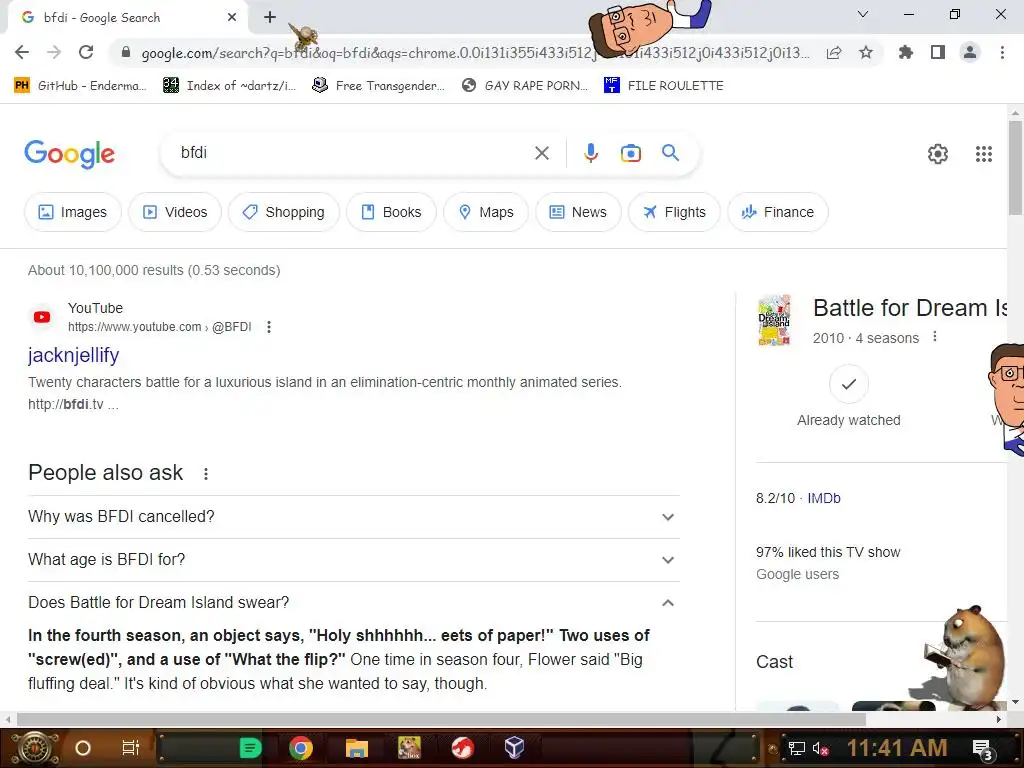Expand What age is BFDI for?
Screen dimensions: 1024x768
click(353, 560)
